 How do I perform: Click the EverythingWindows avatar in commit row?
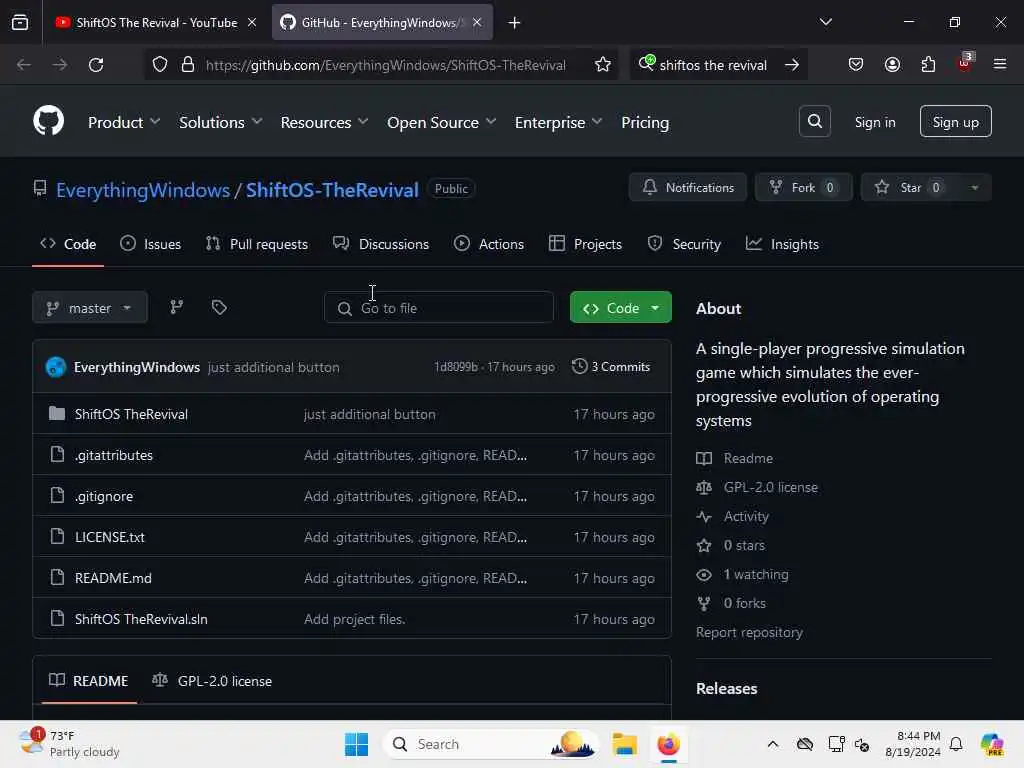tap(56, 367)
